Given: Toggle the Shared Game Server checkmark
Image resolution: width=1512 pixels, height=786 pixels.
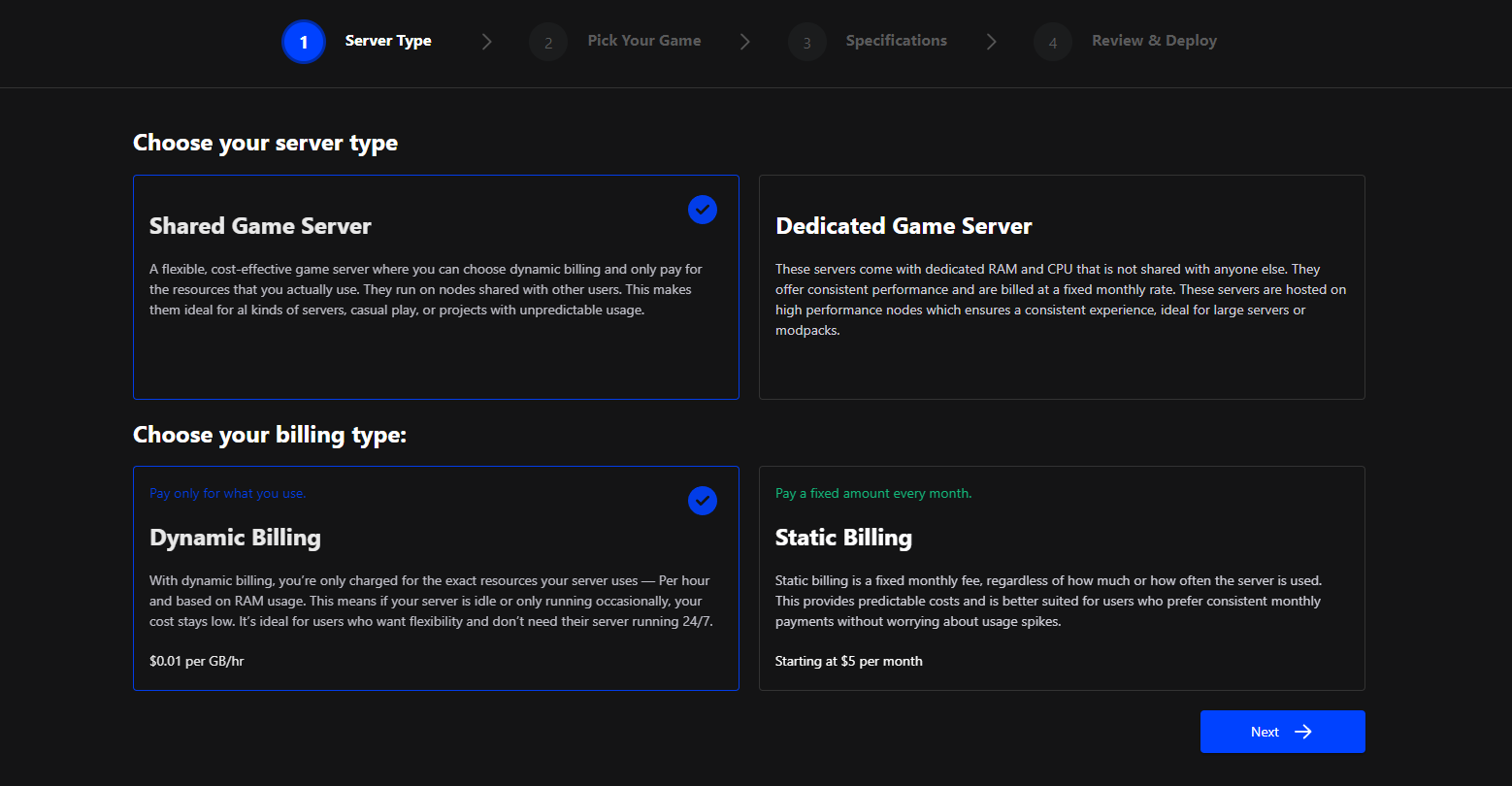Looking at the screenshot, I should [703, 210].
